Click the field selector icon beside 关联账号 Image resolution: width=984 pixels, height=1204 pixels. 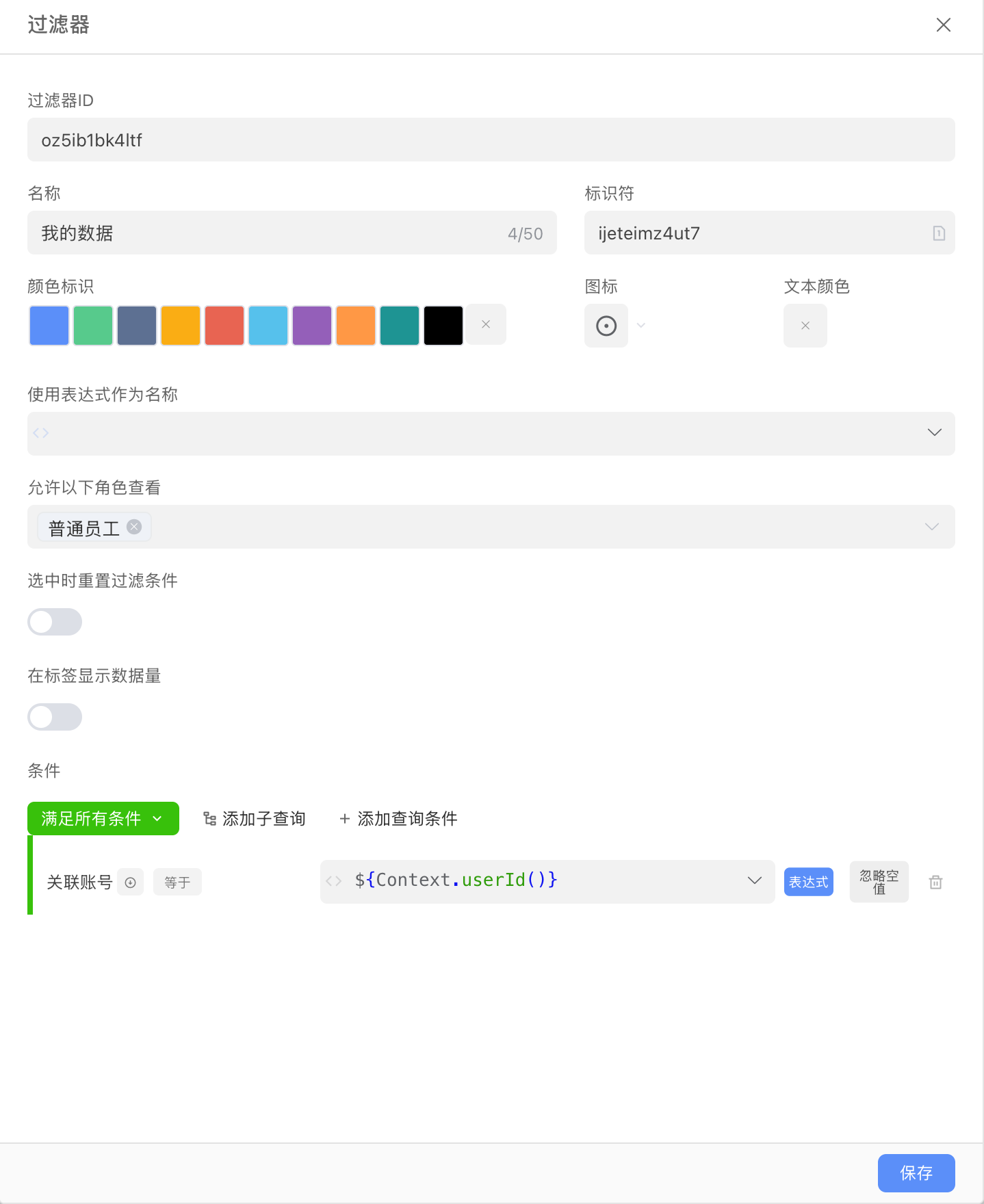(x=131, y=882)
